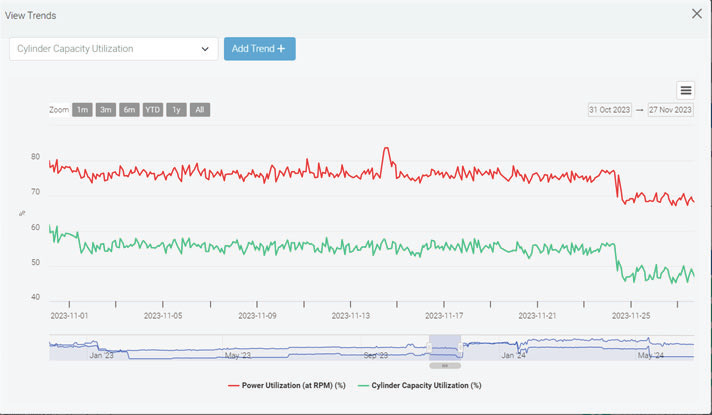Edit the start date 31 Oct 2023
This screenshot has height=415, width=712.
pyautogui.click(x=610, y=110)
